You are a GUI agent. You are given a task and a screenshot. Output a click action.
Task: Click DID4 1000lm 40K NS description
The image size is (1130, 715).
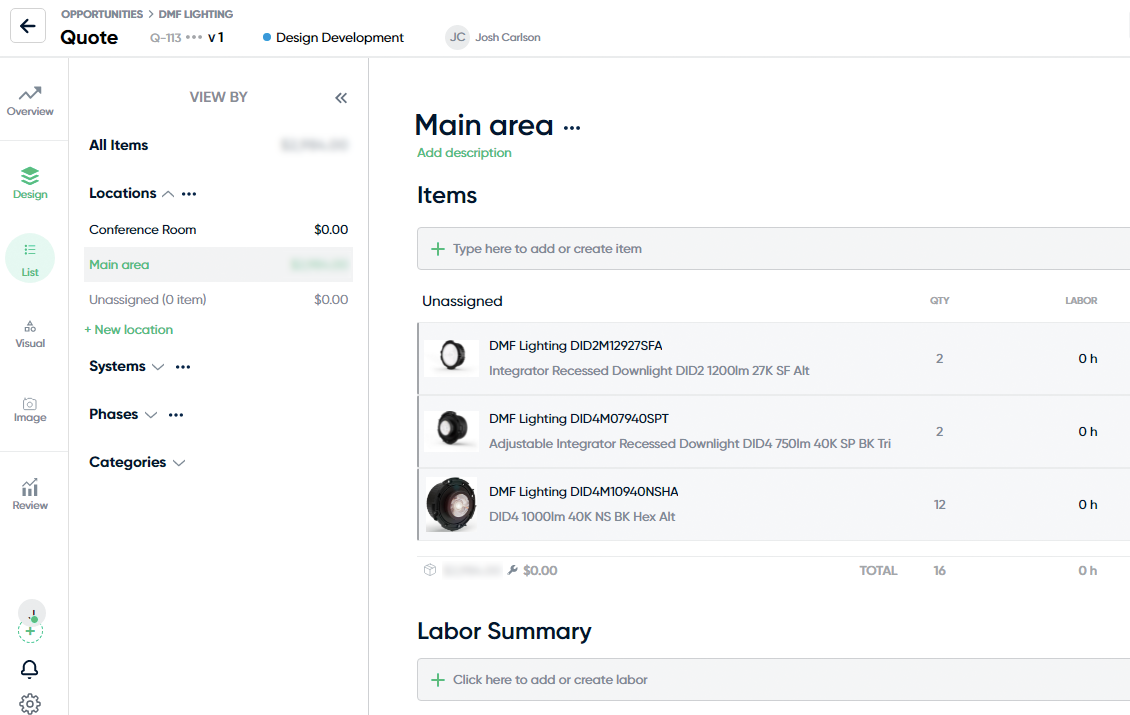pyautogui.click(x=582, y=517)
